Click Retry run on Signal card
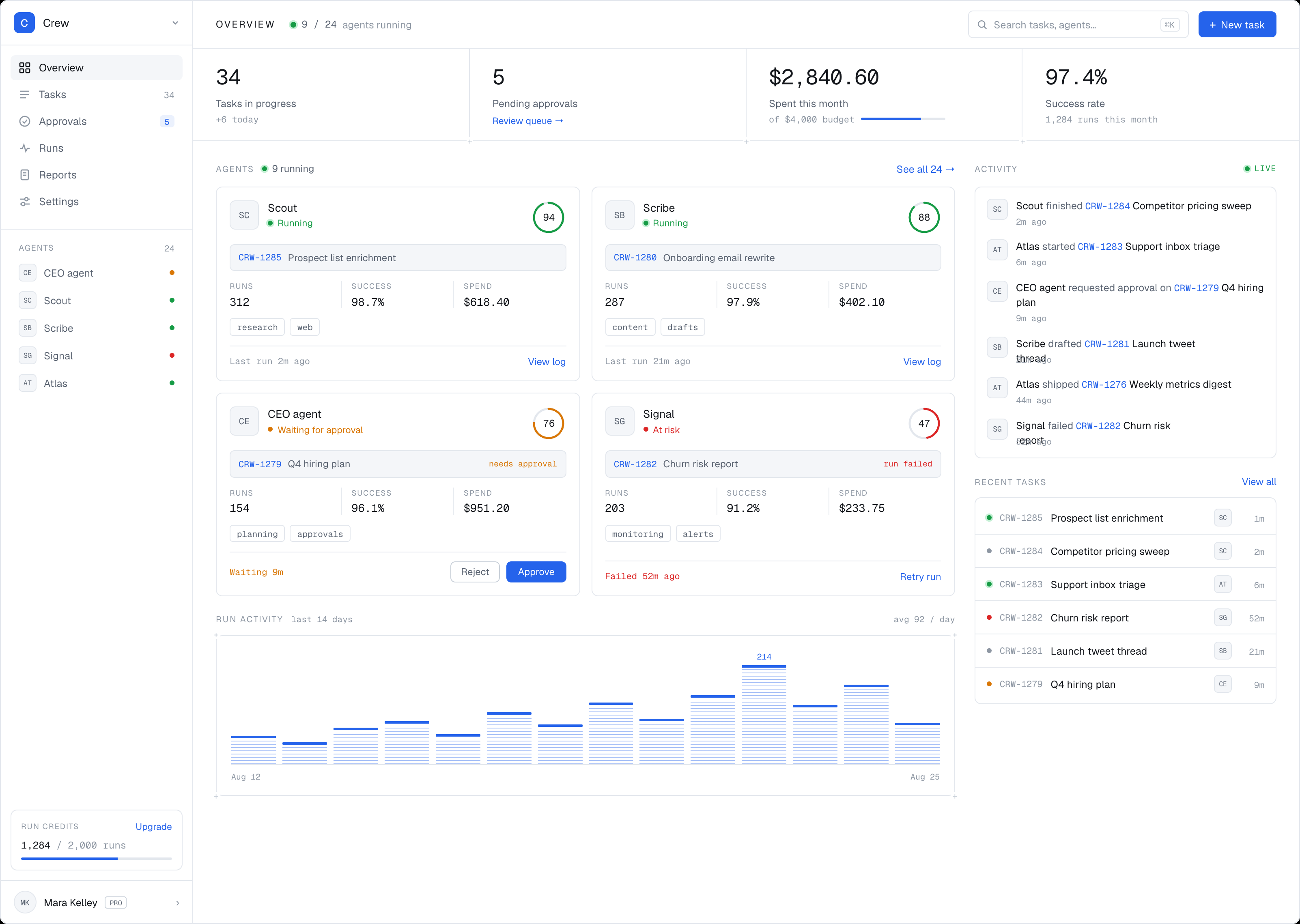 pyautogui.click(x=920, y=576)
